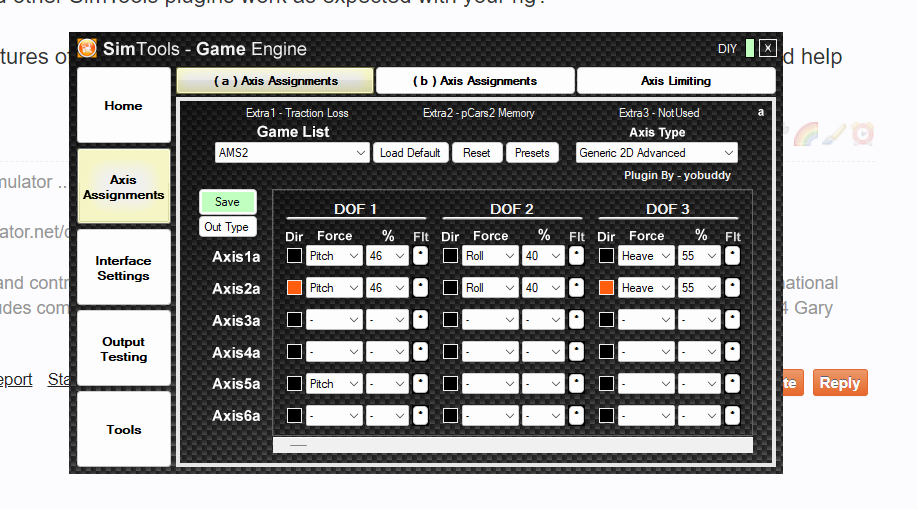Open Axis5a DOF 2 filter button
The image size is (918, 509).
tap(576, 384)
